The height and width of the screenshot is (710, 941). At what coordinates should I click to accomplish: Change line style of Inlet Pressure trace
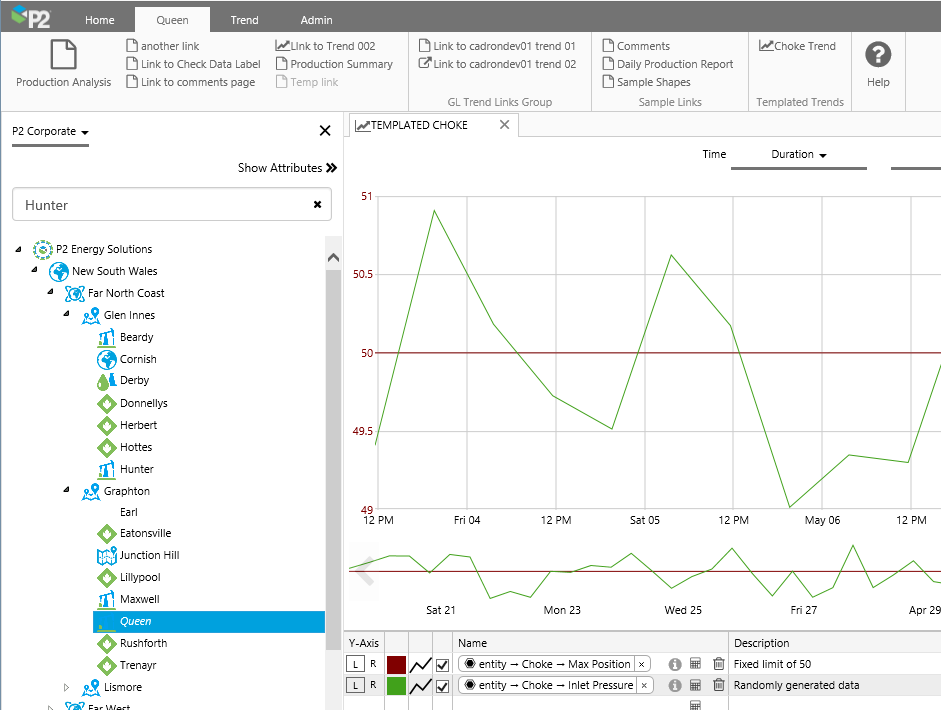[420, 686]
